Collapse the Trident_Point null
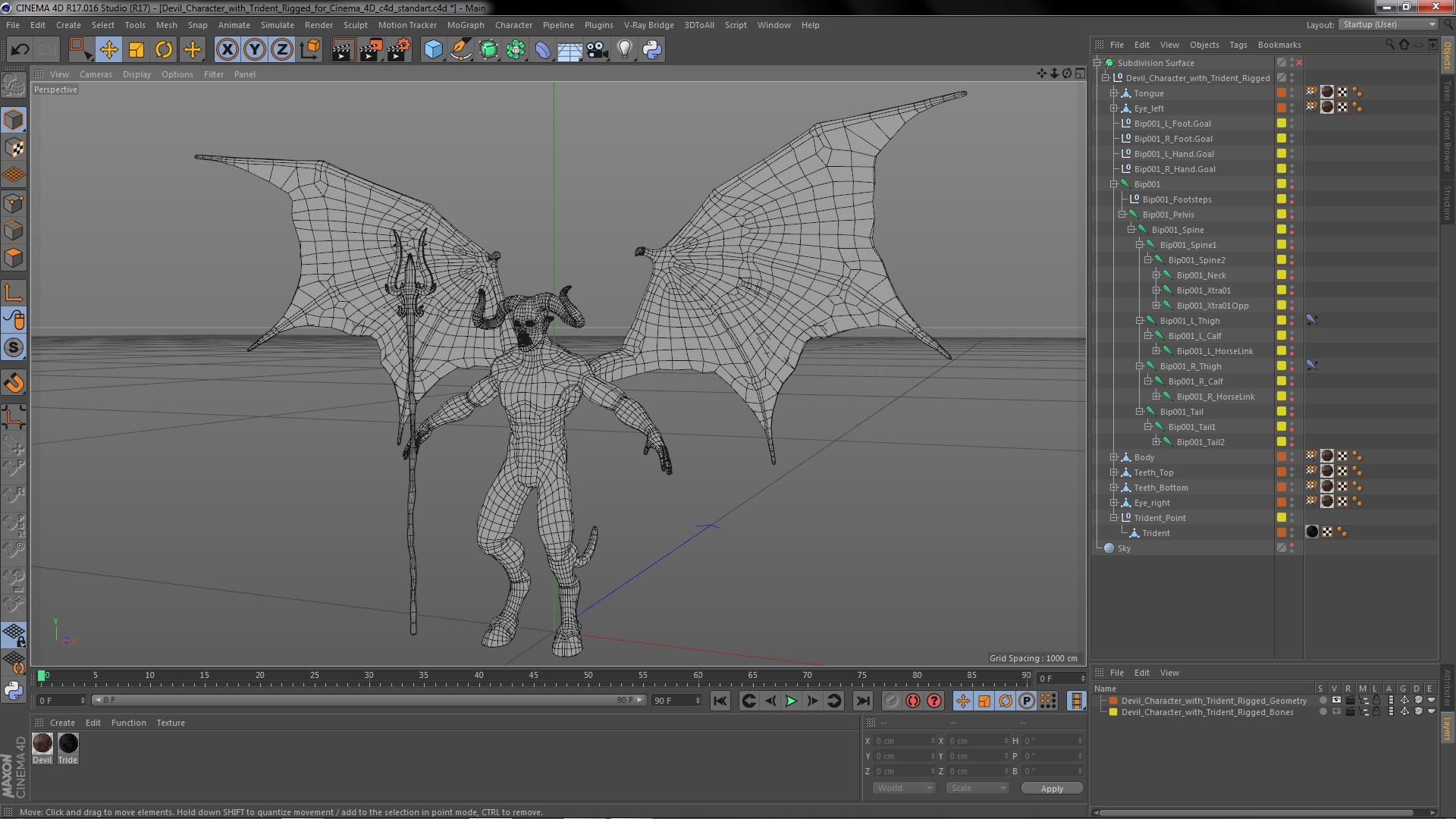The height and width of the screenshot is (819, 1456). click(x=1114, y=518)
